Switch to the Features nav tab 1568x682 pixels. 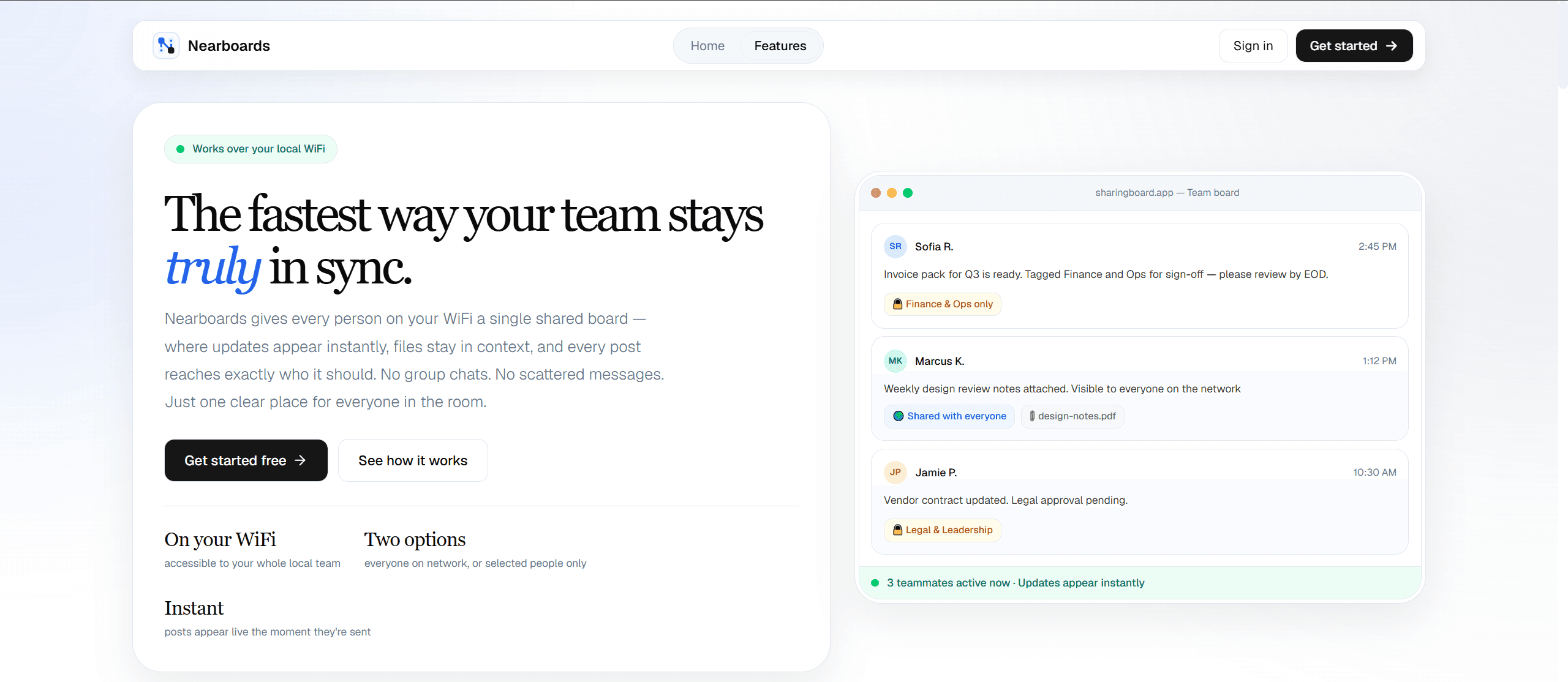click(780, 46)
